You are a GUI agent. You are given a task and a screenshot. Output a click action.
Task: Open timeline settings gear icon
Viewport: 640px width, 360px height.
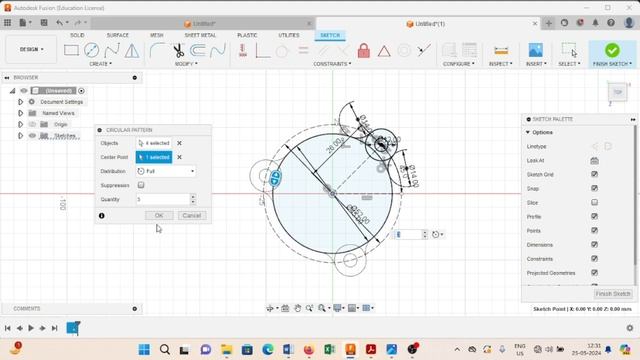(x=630, y=328)
